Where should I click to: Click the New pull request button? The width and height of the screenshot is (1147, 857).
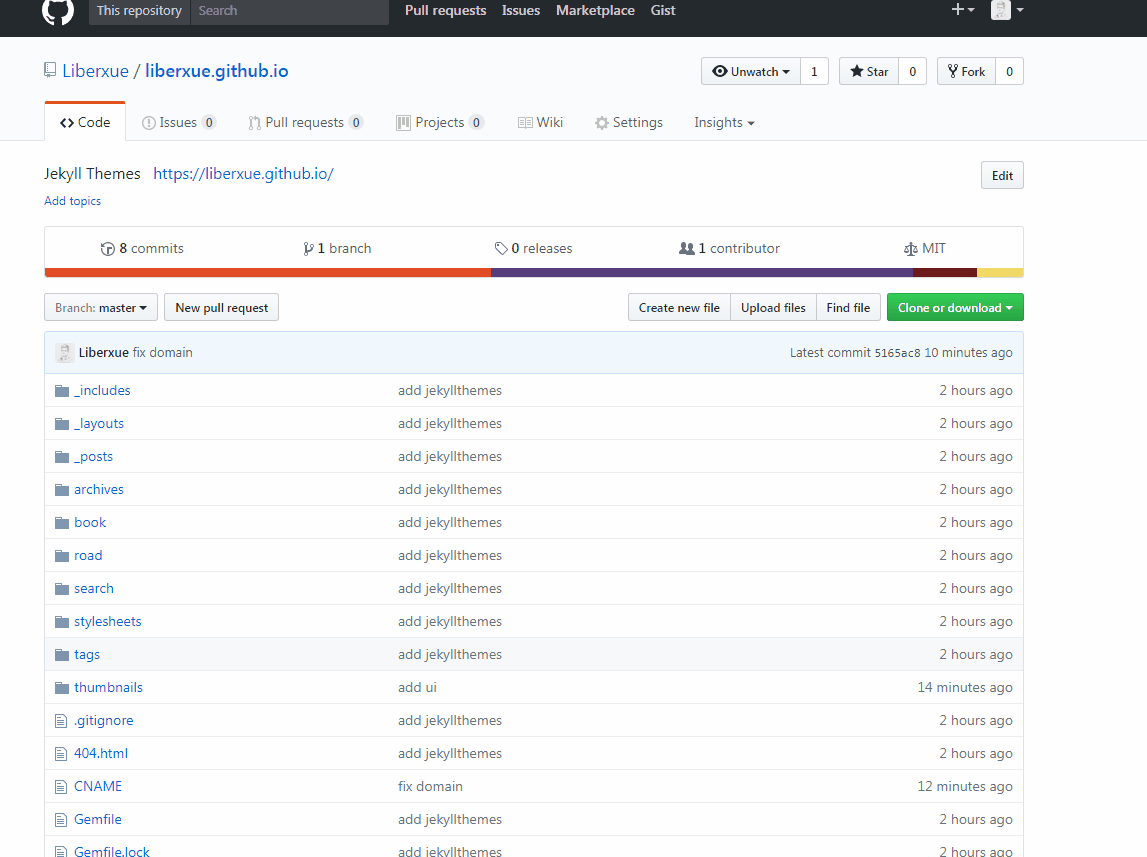222,308
